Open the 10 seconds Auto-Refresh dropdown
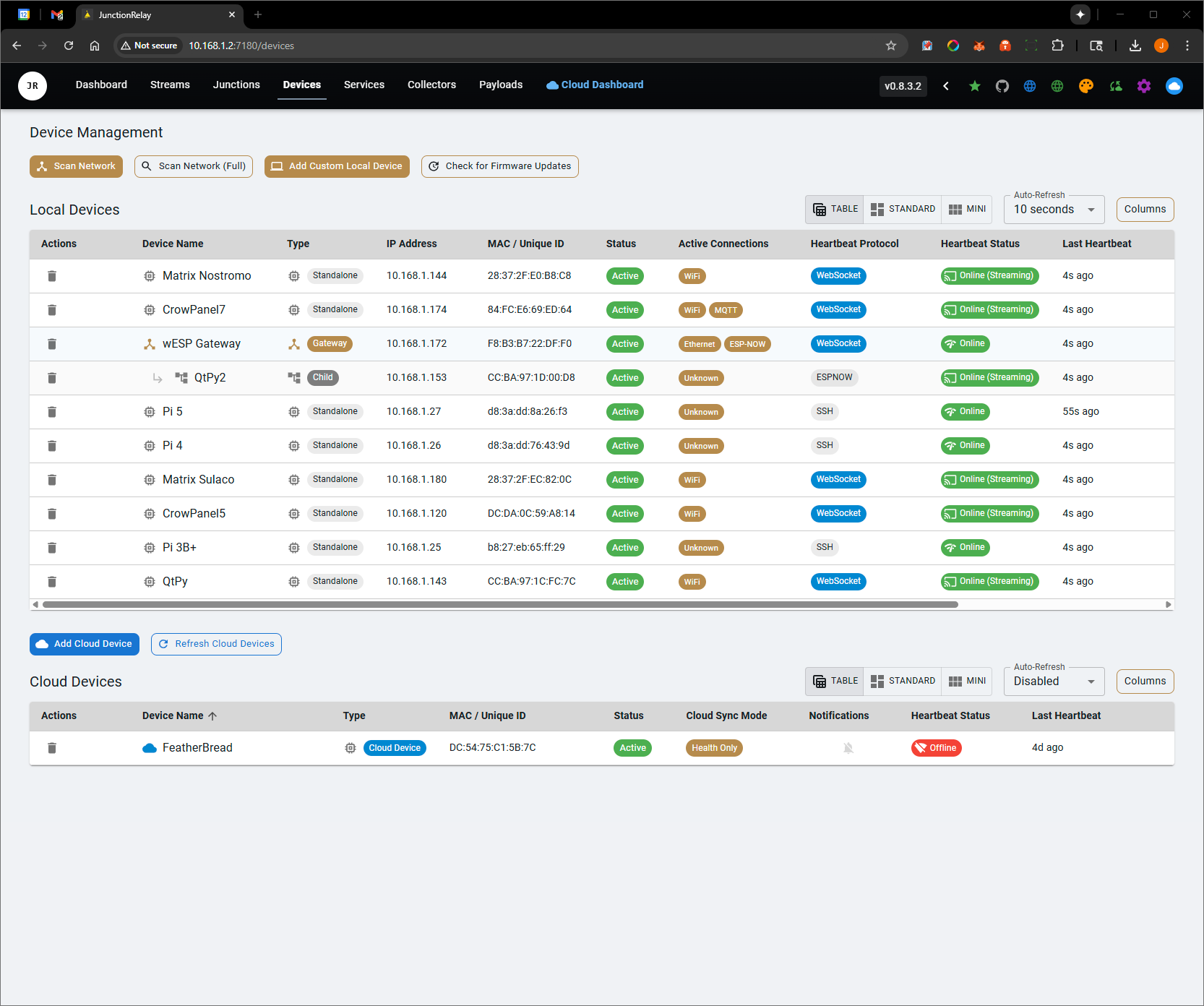Screen dimensions: 1204x1006 (1054, 210)
